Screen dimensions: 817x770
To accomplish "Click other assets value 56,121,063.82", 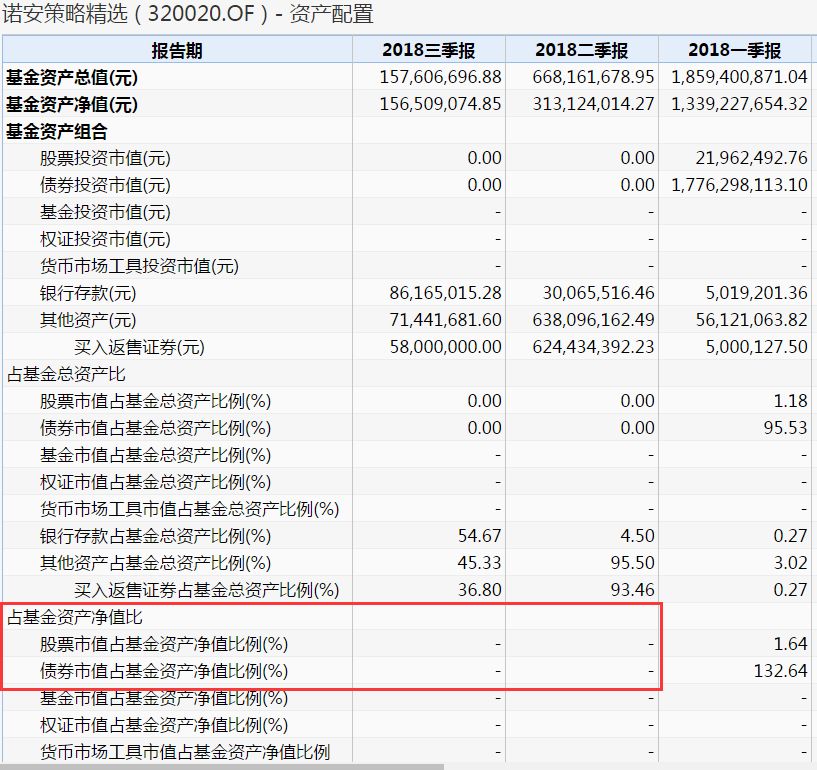I will 751,320.
